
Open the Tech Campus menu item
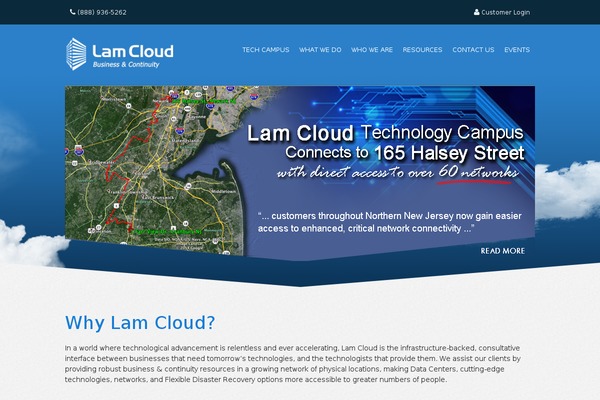266,50
